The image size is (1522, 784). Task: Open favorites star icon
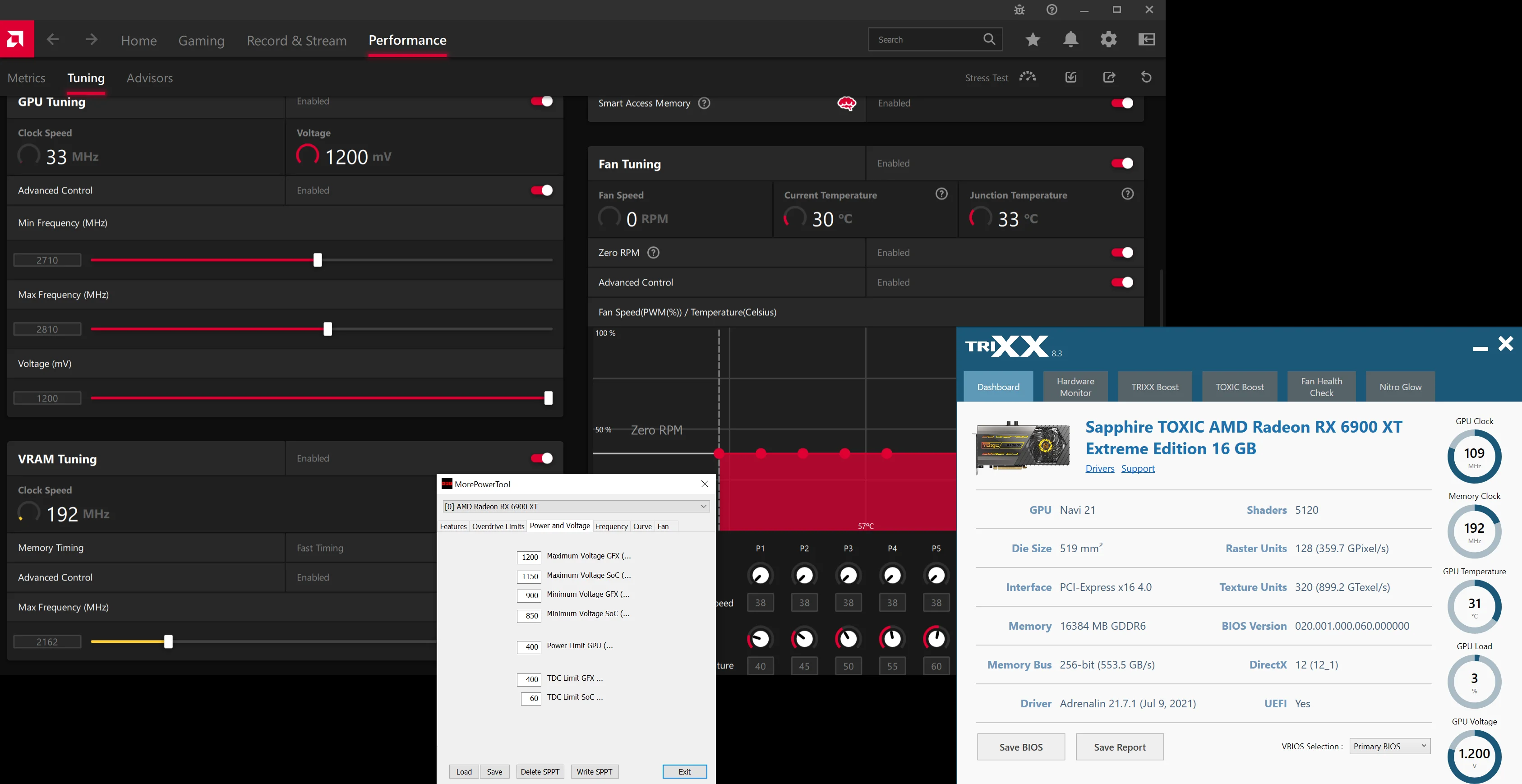1033,40
